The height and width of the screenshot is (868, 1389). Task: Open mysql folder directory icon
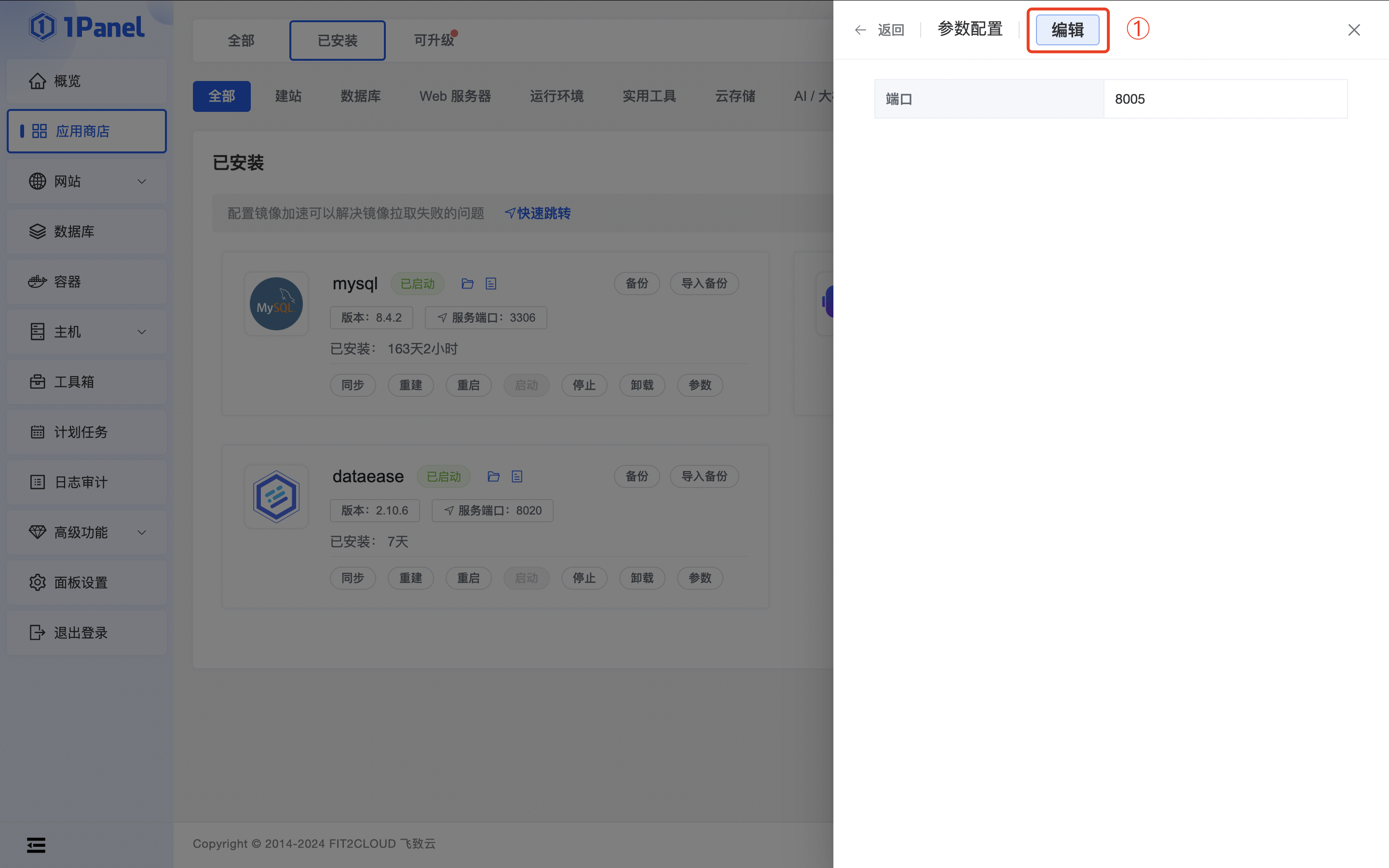coord(467,284)
